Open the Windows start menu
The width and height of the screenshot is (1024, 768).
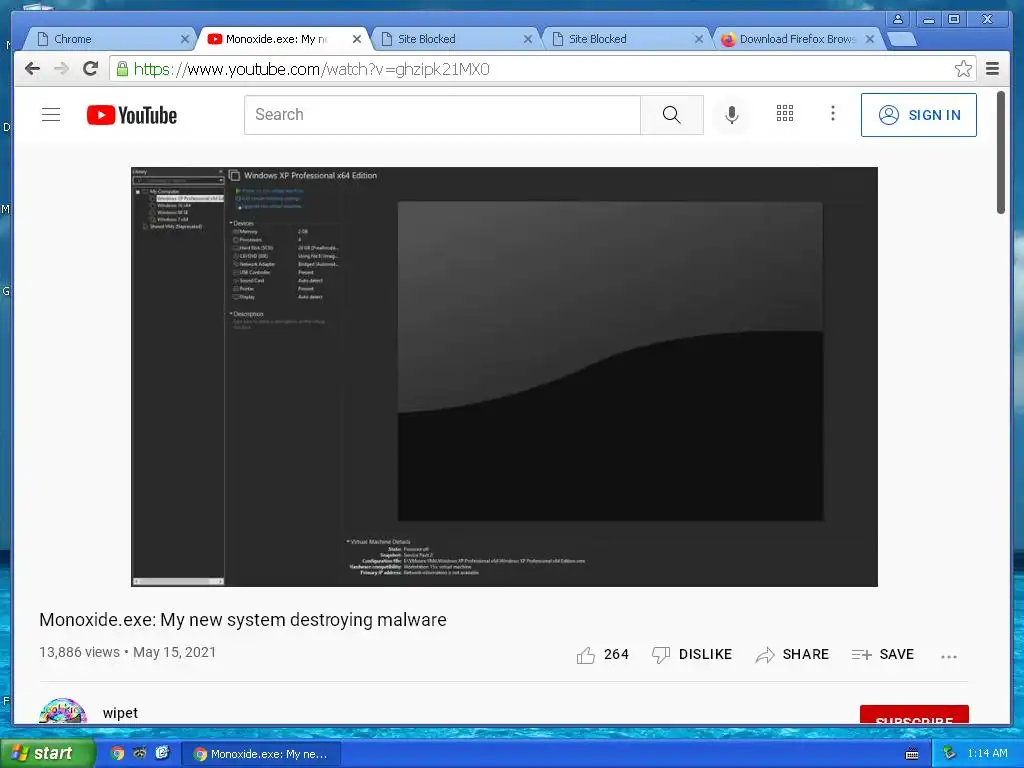tap(47, 753)
